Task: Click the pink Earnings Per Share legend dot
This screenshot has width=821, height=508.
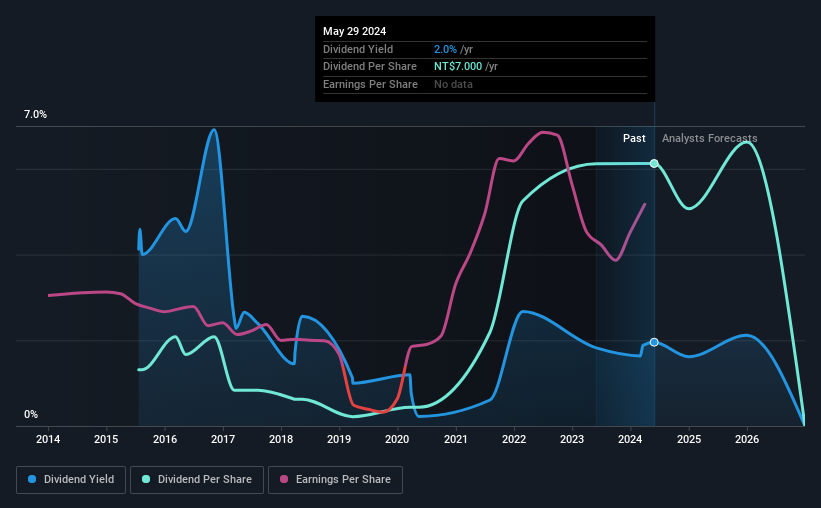Action: click(284, 479)
